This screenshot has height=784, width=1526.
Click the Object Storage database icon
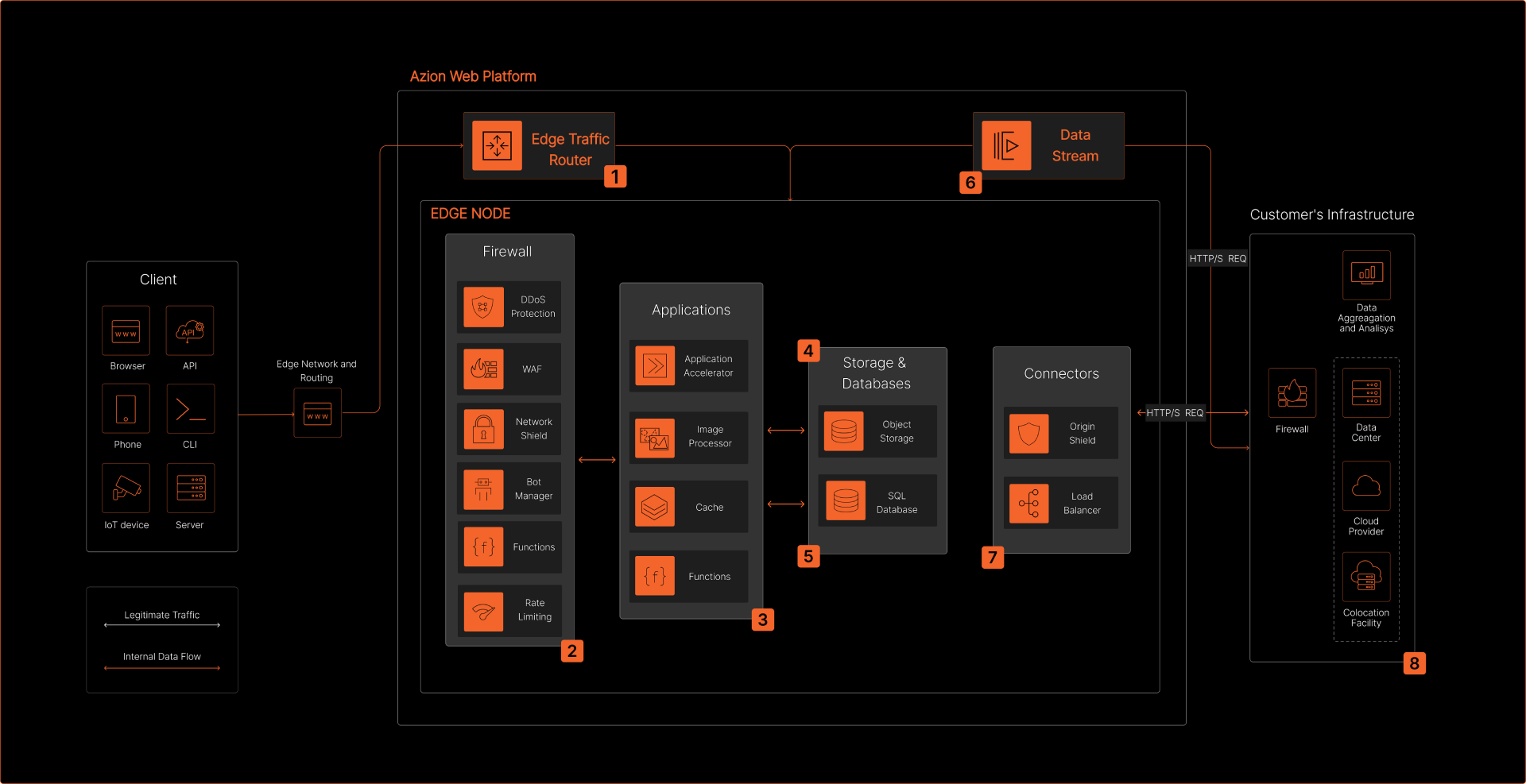(844, 431)
